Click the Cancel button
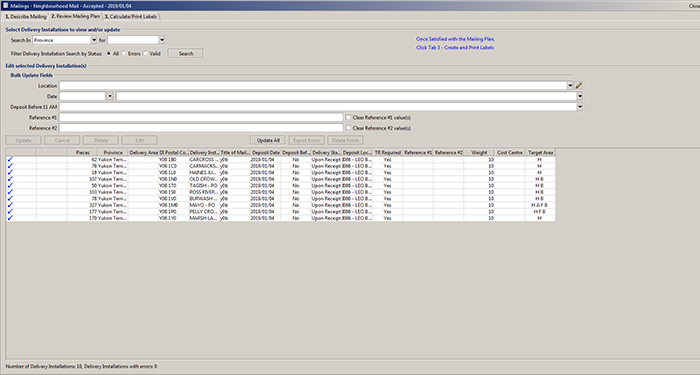 pos(62,140)
